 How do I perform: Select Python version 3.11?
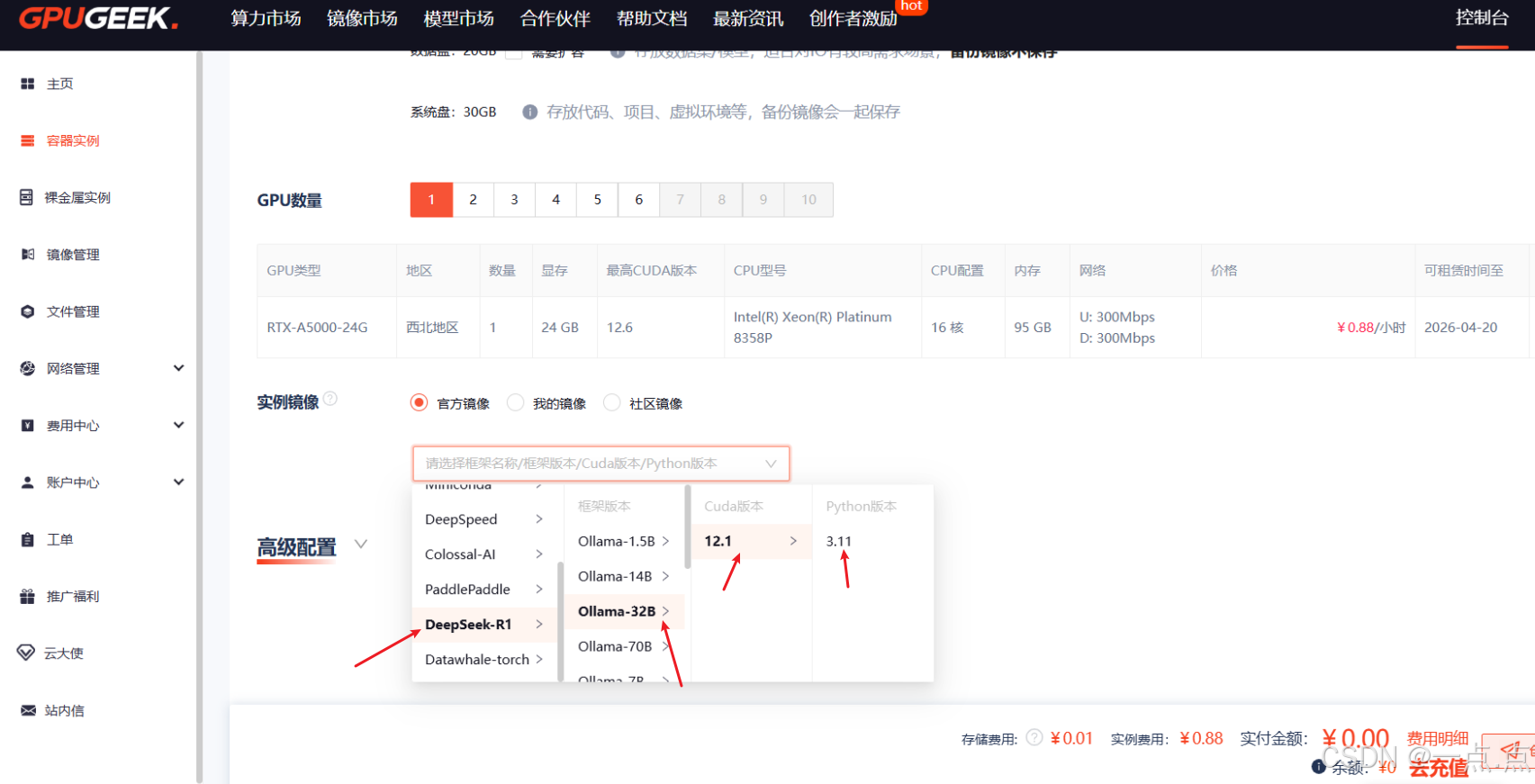coord(872,541)
